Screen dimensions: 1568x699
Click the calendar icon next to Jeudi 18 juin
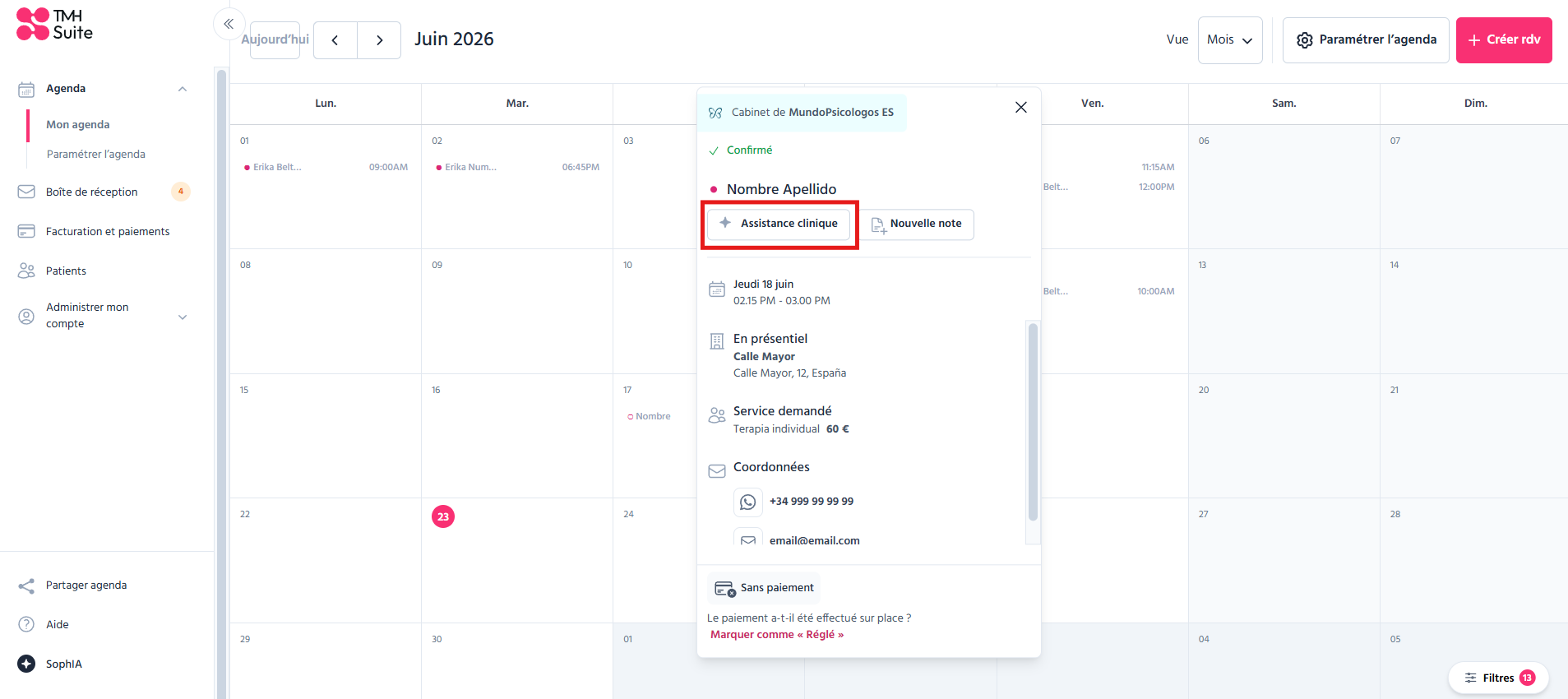(717, 289)
